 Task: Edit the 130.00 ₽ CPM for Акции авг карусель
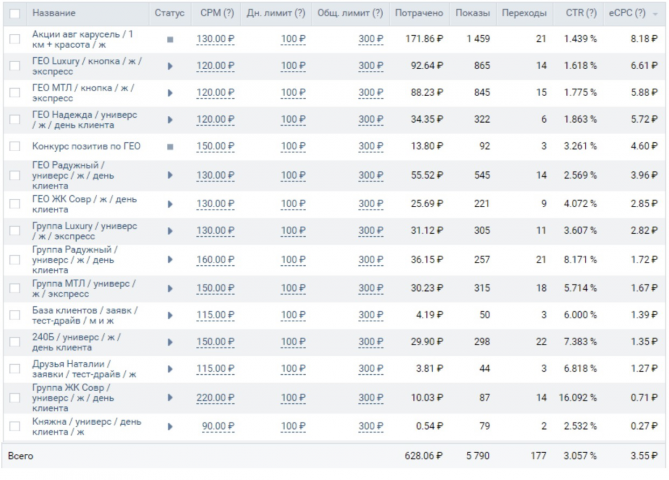(215, 39)
